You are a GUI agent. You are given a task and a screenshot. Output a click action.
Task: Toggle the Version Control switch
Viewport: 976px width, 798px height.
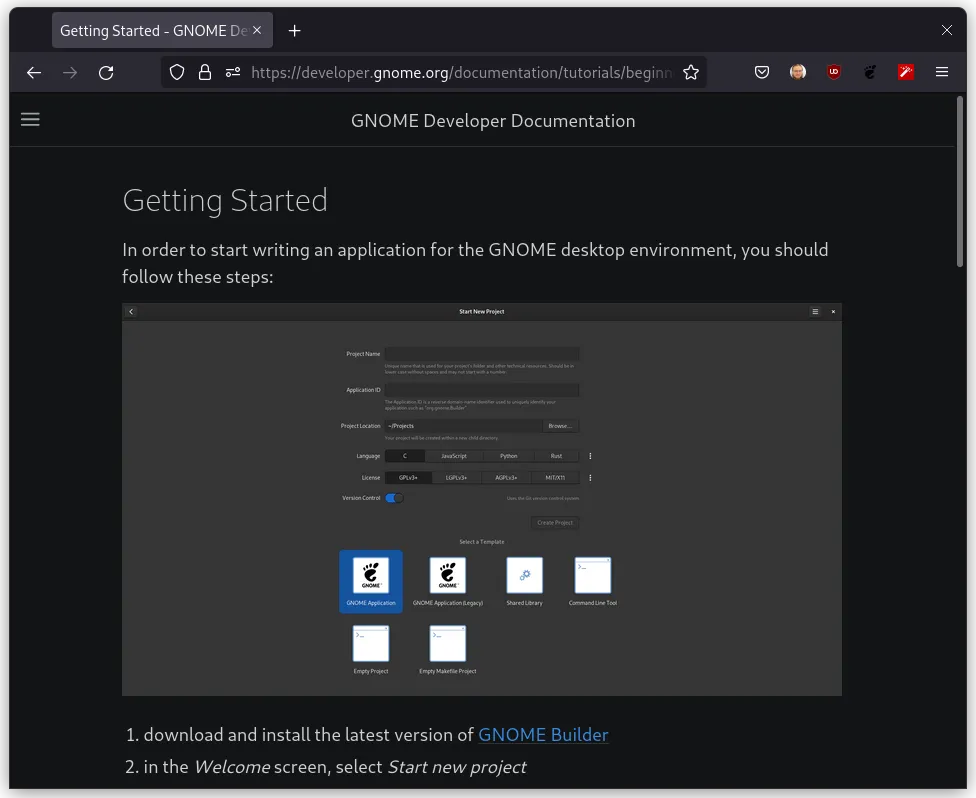[x=395, y=498]
